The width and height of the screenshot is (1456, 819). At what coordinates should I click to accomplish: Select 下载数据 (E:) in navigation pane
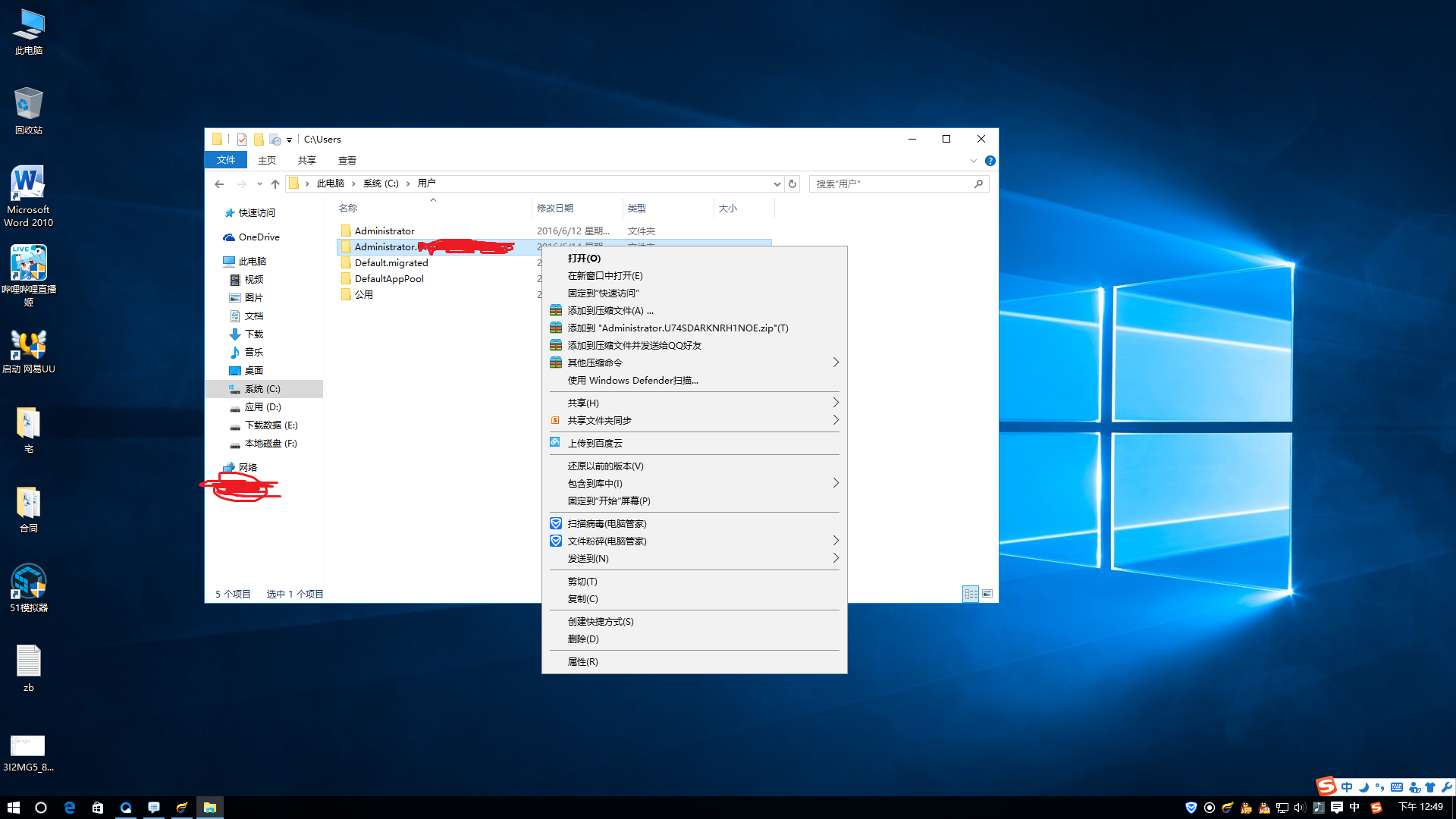(x=271, y=425)
